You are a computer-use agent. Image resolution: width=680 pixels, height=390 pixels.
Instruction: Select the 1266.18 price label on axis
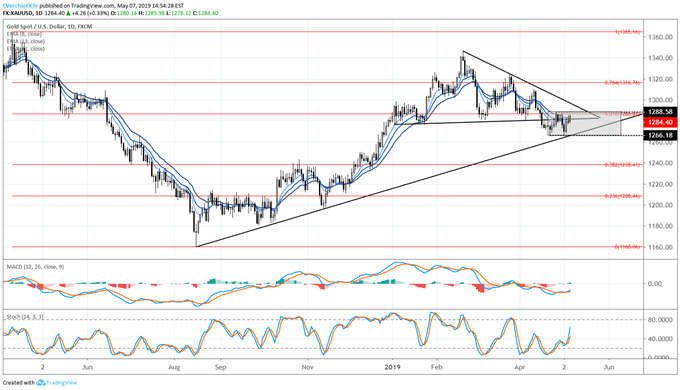660,135
